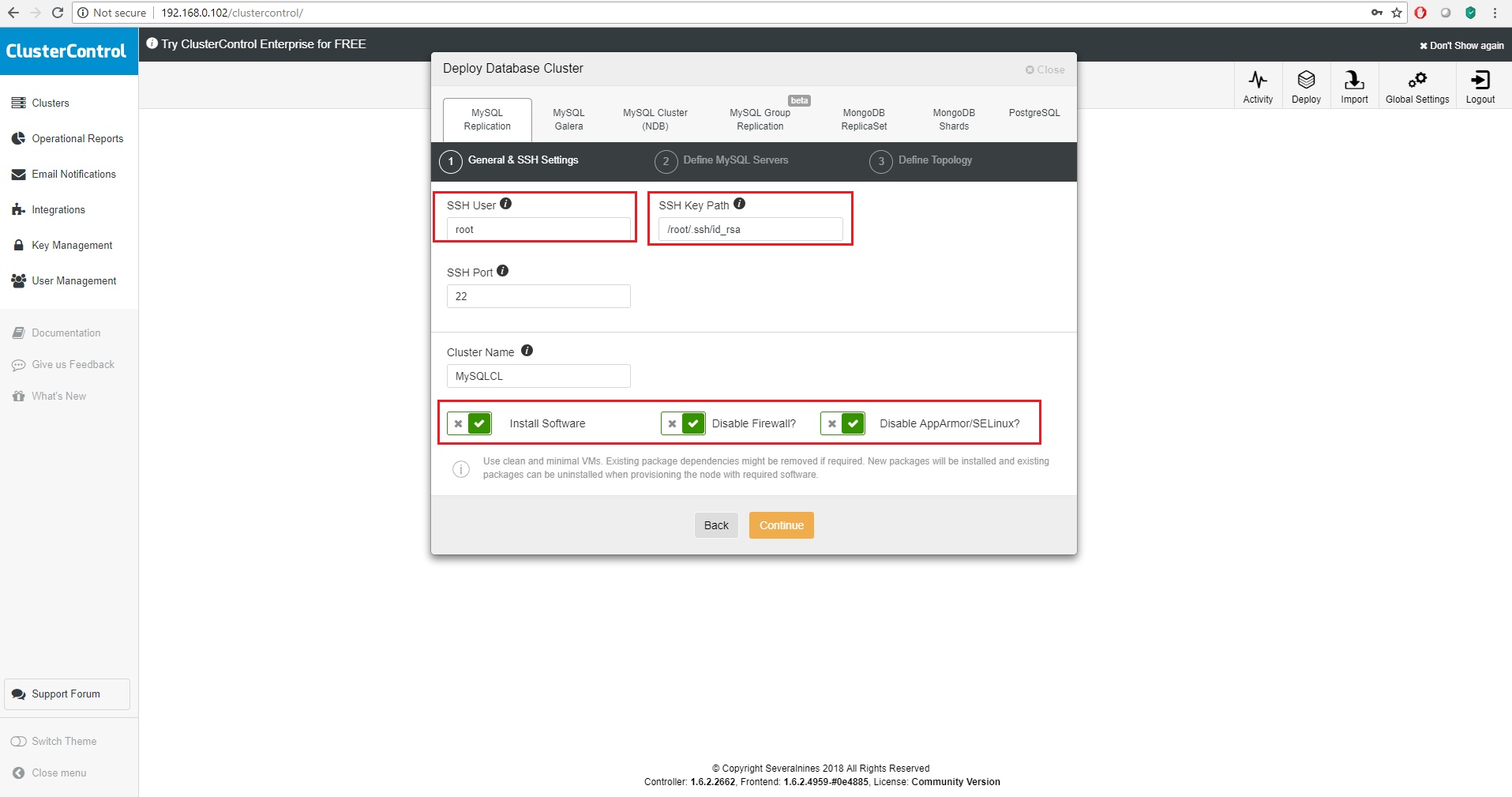Click the SSH User info icon

506,204
